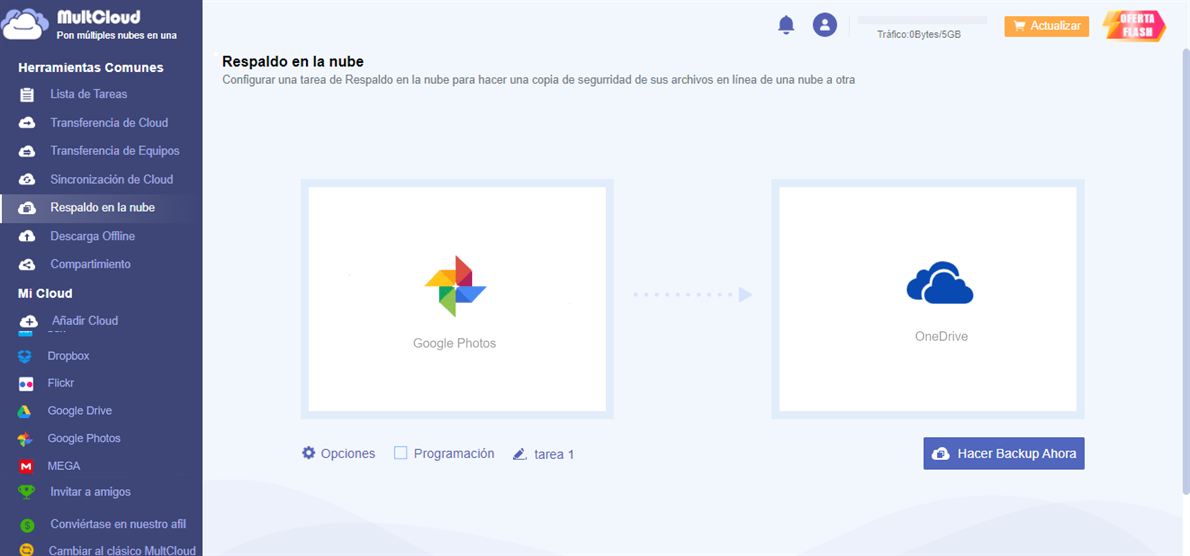This screenshot has height=556, width=1190.
Task: Click the Descarga Offline cloud icon
Action: coord(27,237)
